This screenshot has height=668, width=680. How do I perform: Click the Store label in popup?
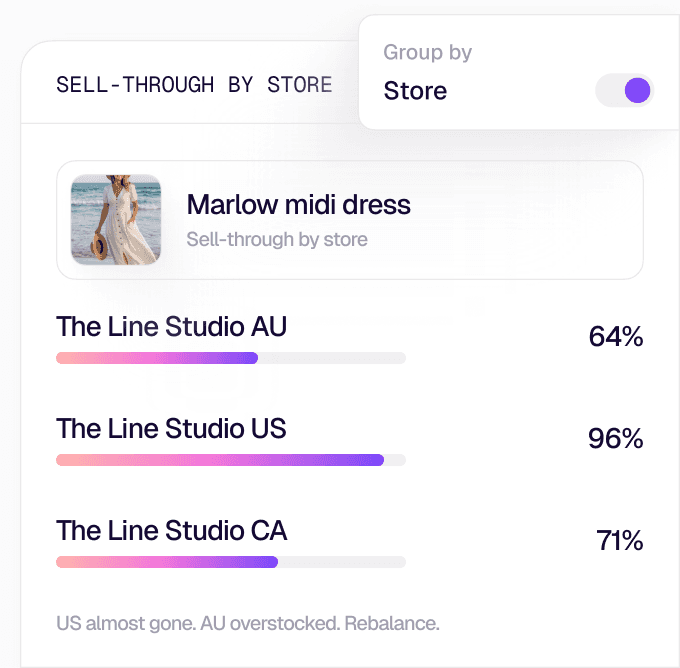pyautogui.click(x=415, y=91)
